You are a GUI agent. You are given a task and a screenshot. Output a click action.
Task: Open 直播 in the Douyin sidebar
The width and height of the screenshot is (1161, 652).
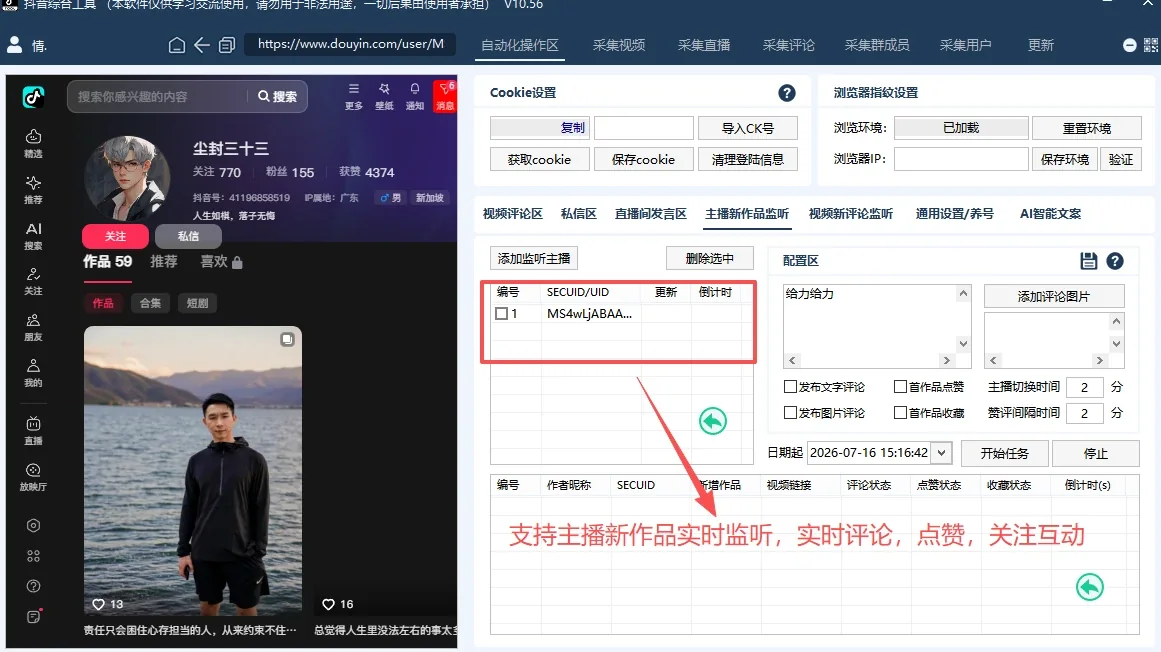point(33,431)
